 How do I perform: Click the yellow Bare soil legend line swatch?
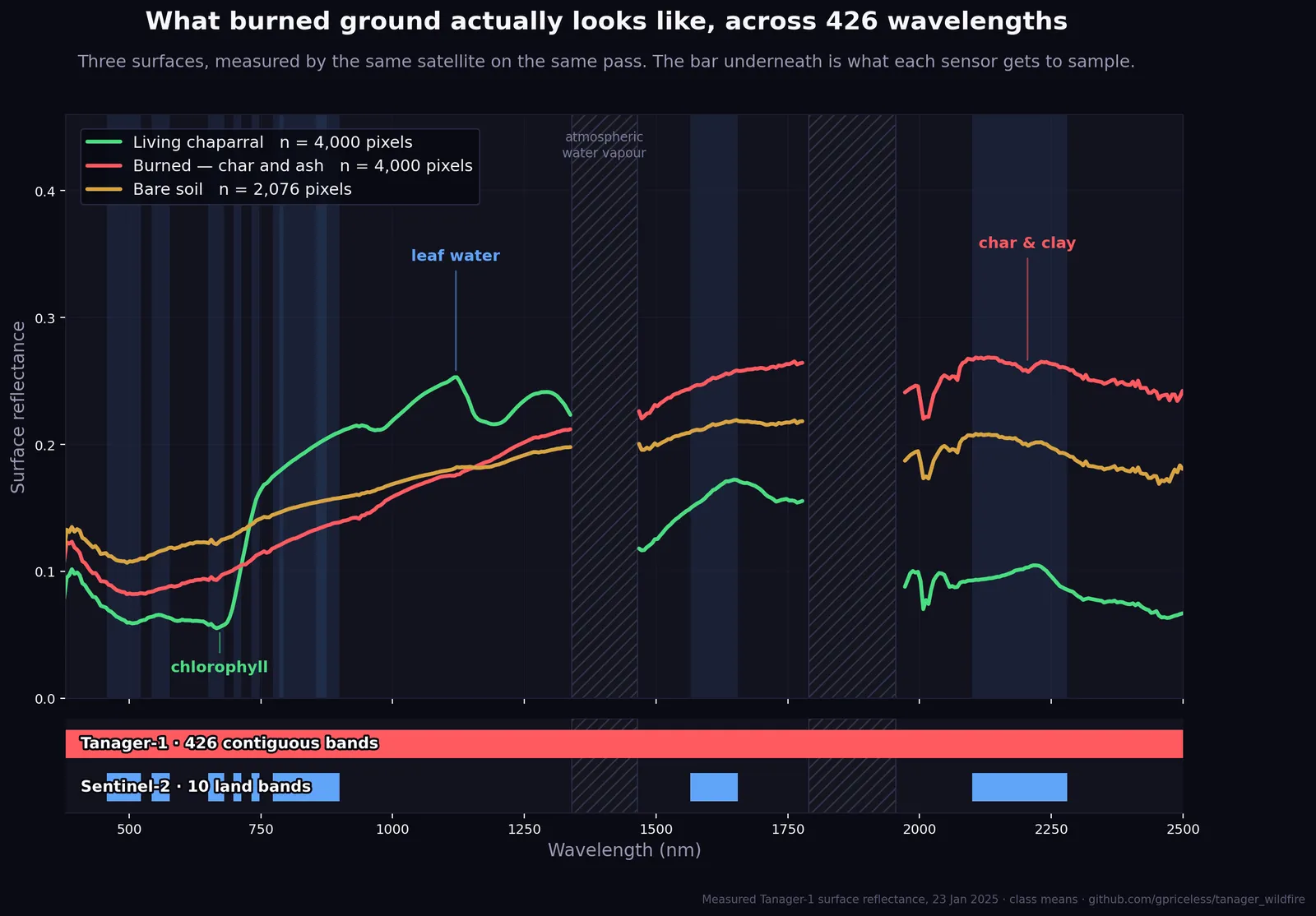click(x=104, y=189)
